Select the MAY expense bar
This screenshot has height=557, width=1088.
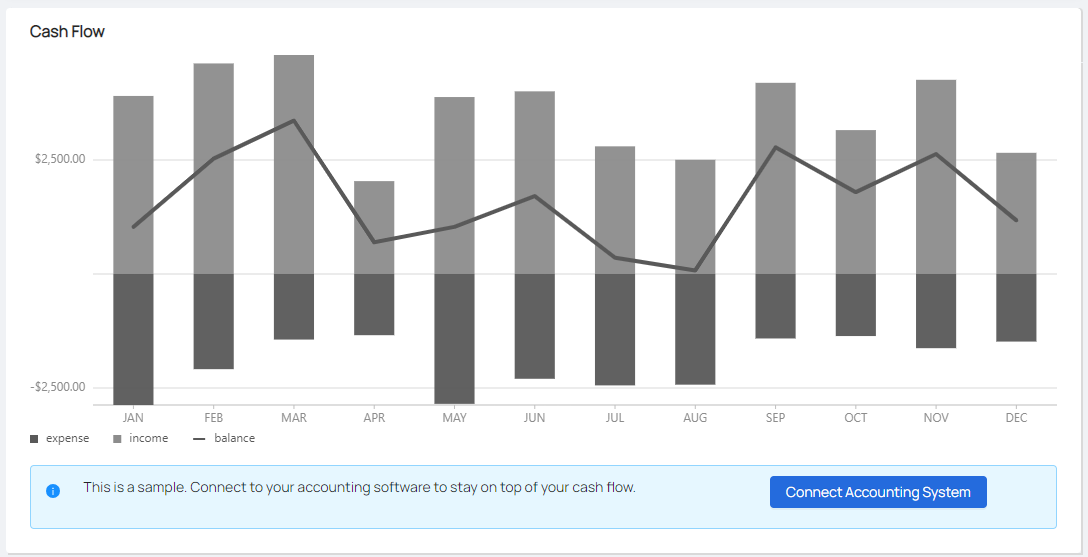click(454, 338)
